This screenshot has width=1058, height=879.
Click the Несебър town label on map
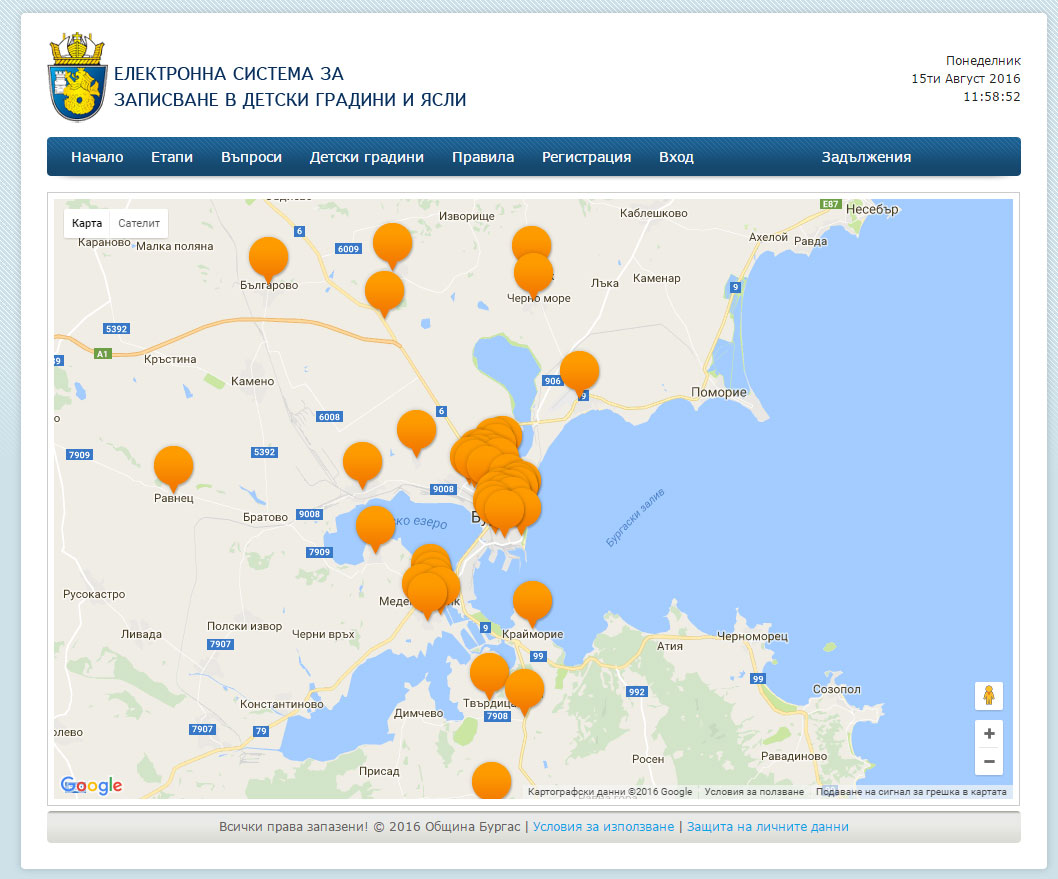pyautogui.click(x=872, y=209)
